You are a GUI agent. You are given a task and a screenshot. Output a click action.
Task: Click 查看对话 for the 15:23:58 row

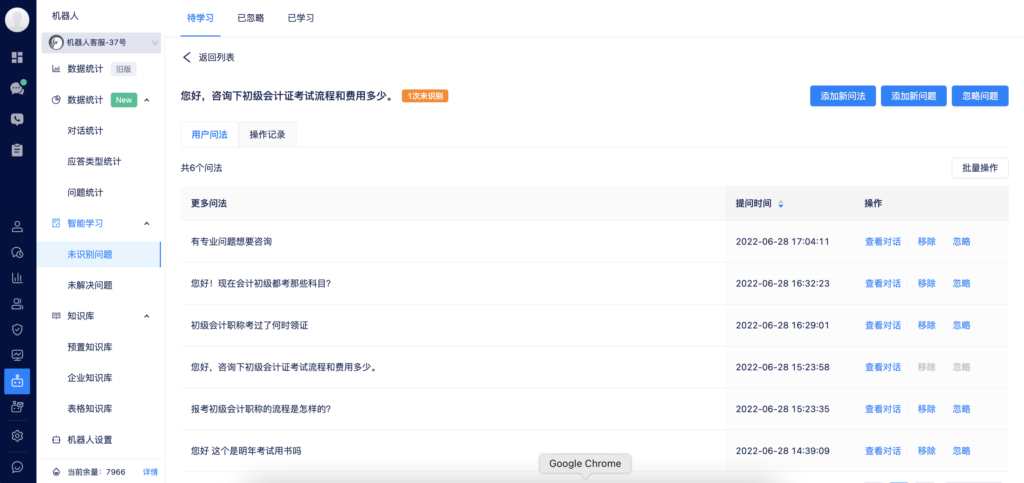(x=882, y=367)
